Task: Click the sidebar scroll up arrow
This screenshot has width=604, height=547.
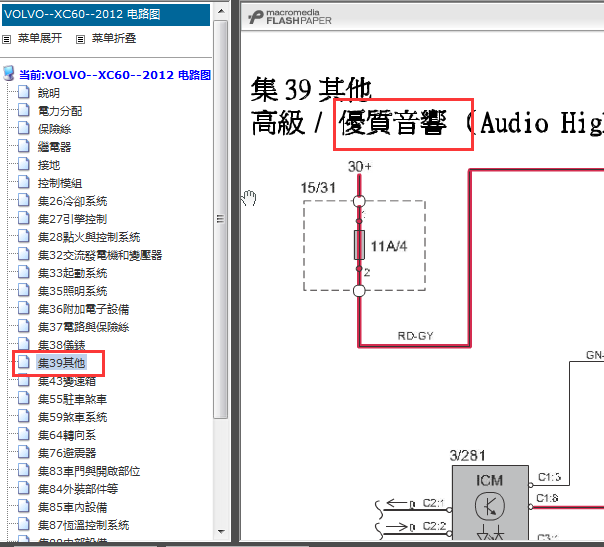Action: click(221, 11)
